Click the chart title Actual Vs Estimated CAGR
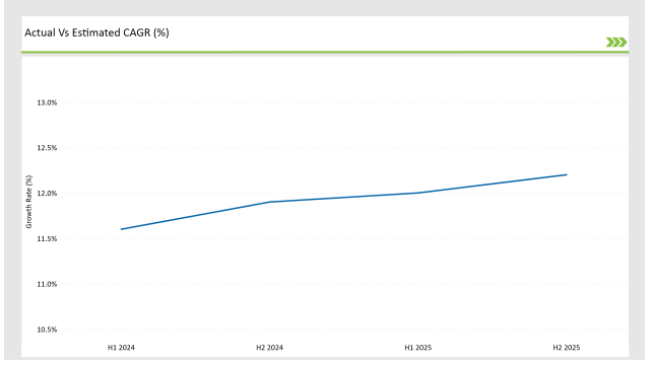This screenshot has width=650, height=365. 97,33
